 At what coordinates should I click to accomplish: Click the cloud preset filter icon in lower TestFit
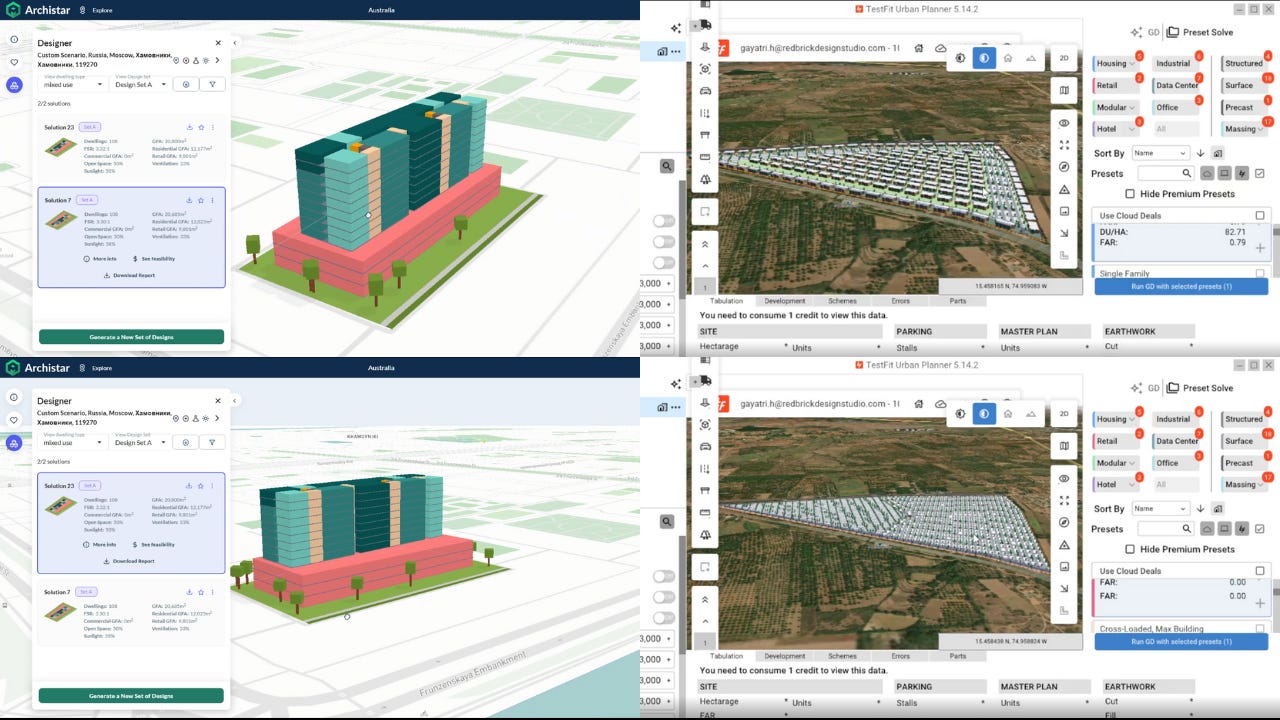pos(1207,529)
